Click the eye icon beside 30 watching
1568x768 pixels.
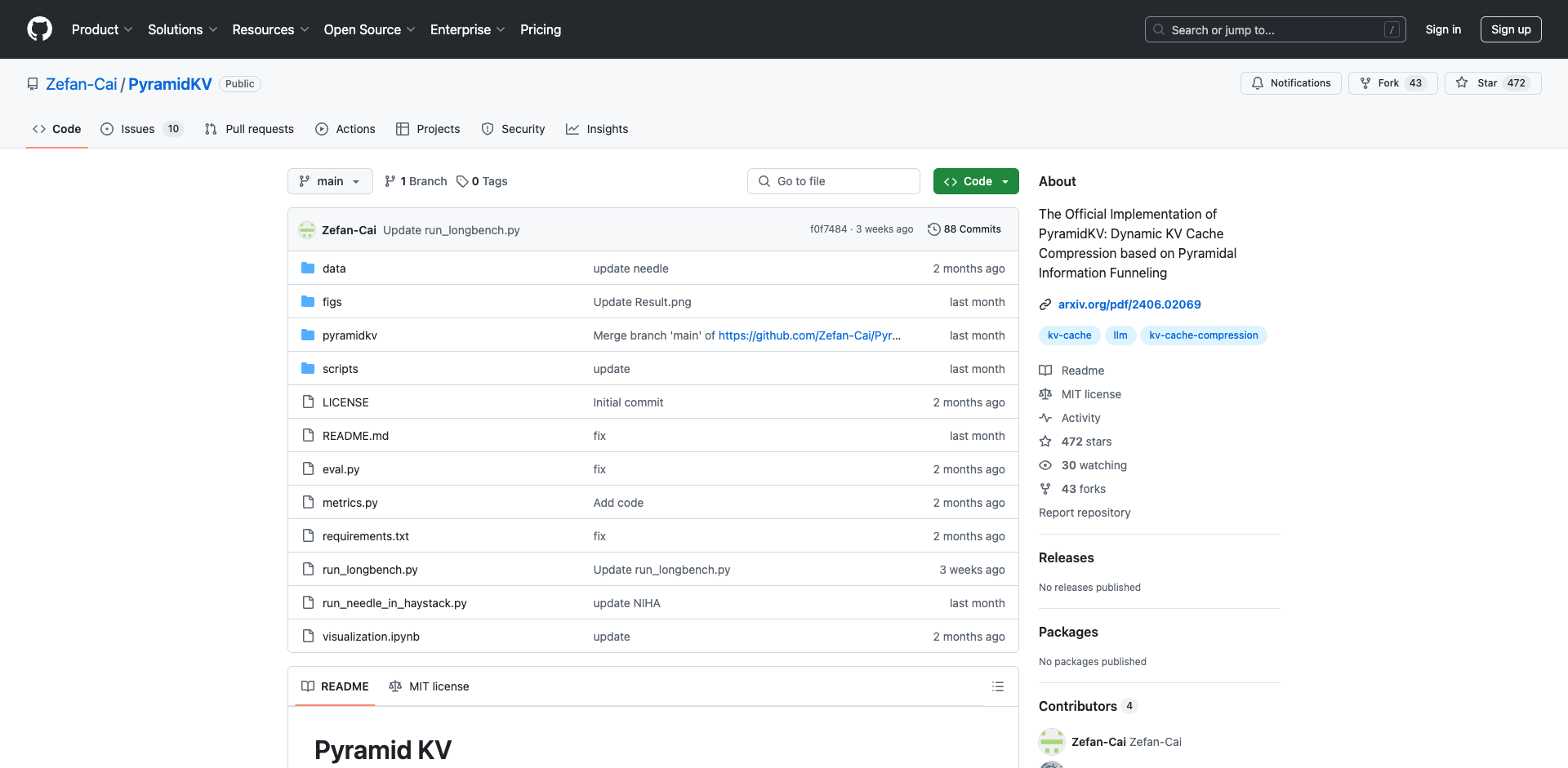coord(1045,465)
